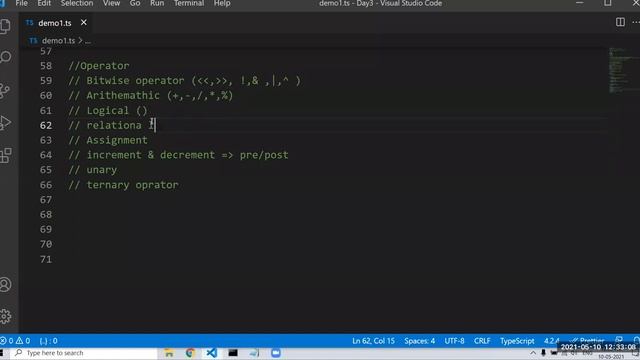Expand the breadcrumb ellipsis symbol
Image resolution: width=640 pixels, height=360 pixels.
[88, 41]
